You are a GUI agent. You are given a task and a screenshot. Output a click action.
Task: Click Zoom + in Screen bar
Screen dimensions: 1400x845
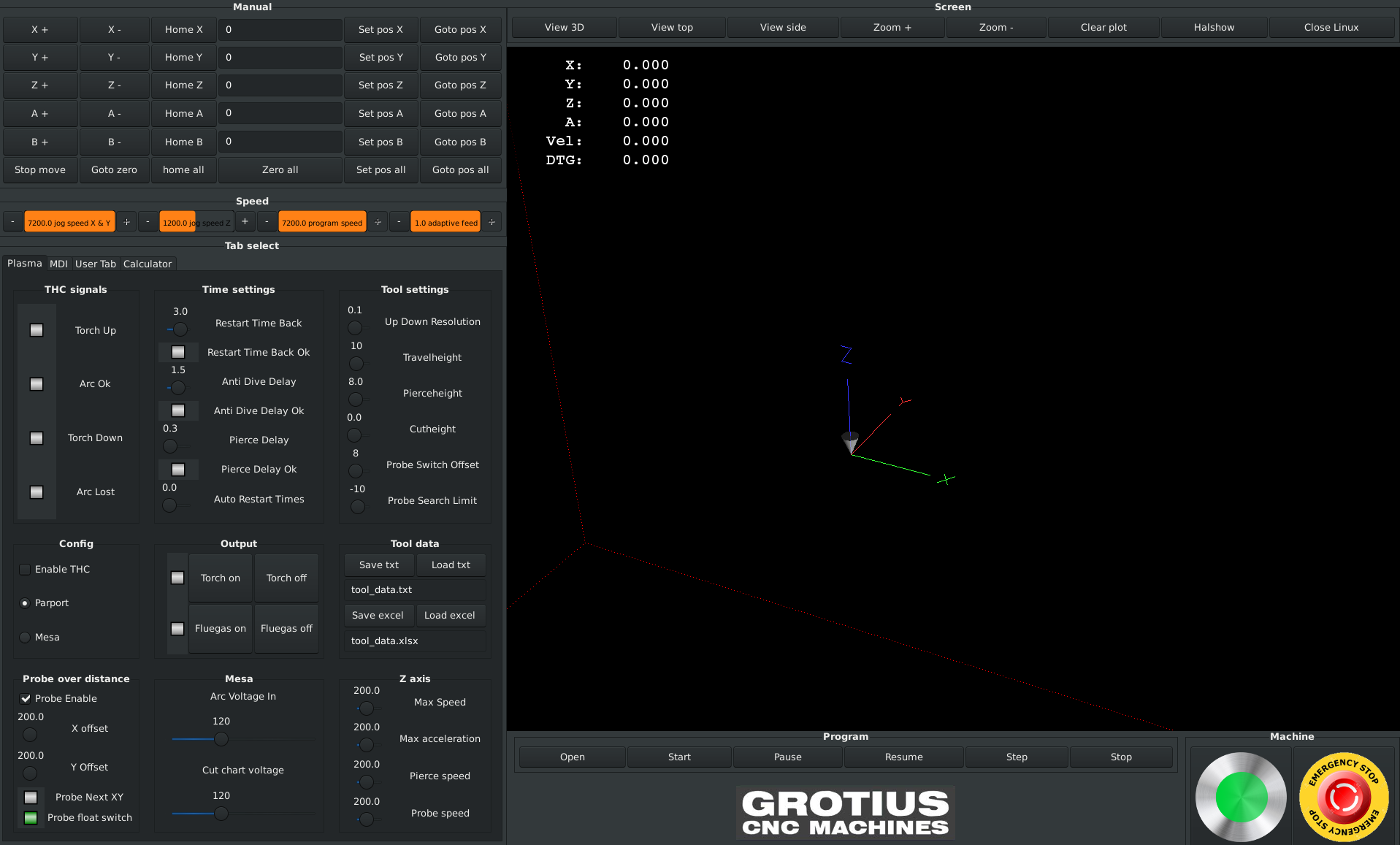click(x=892, y=28)
